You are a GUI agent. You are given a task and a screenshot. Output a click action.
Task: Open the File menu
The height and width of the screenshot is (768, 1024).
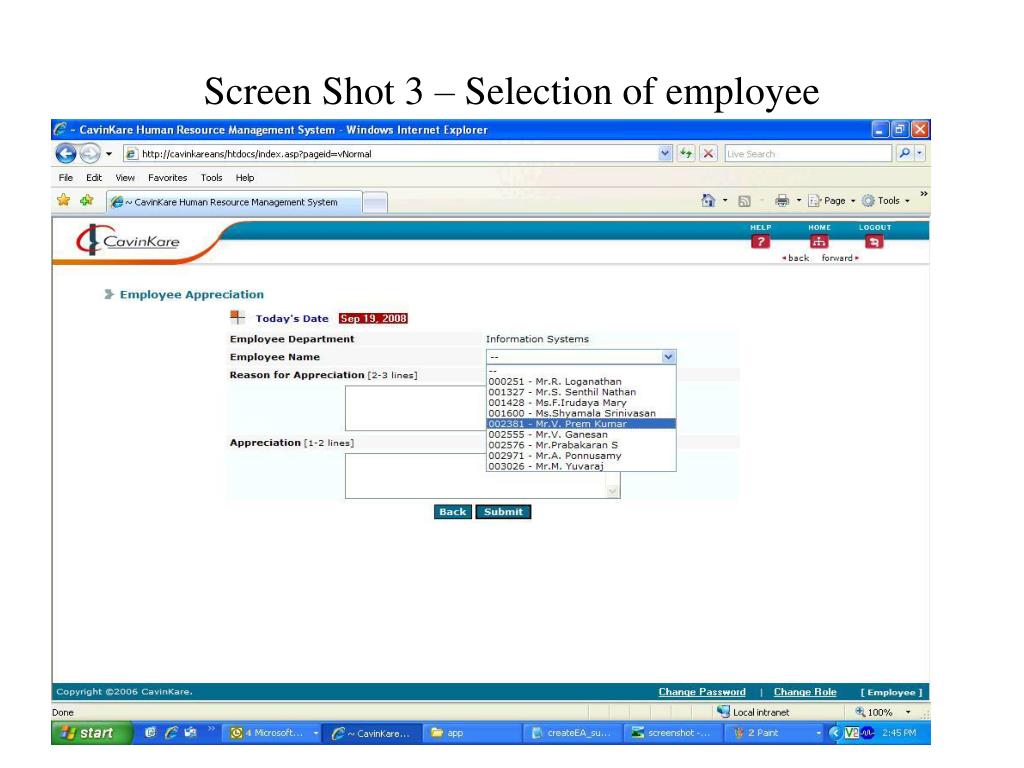[65, 178]
